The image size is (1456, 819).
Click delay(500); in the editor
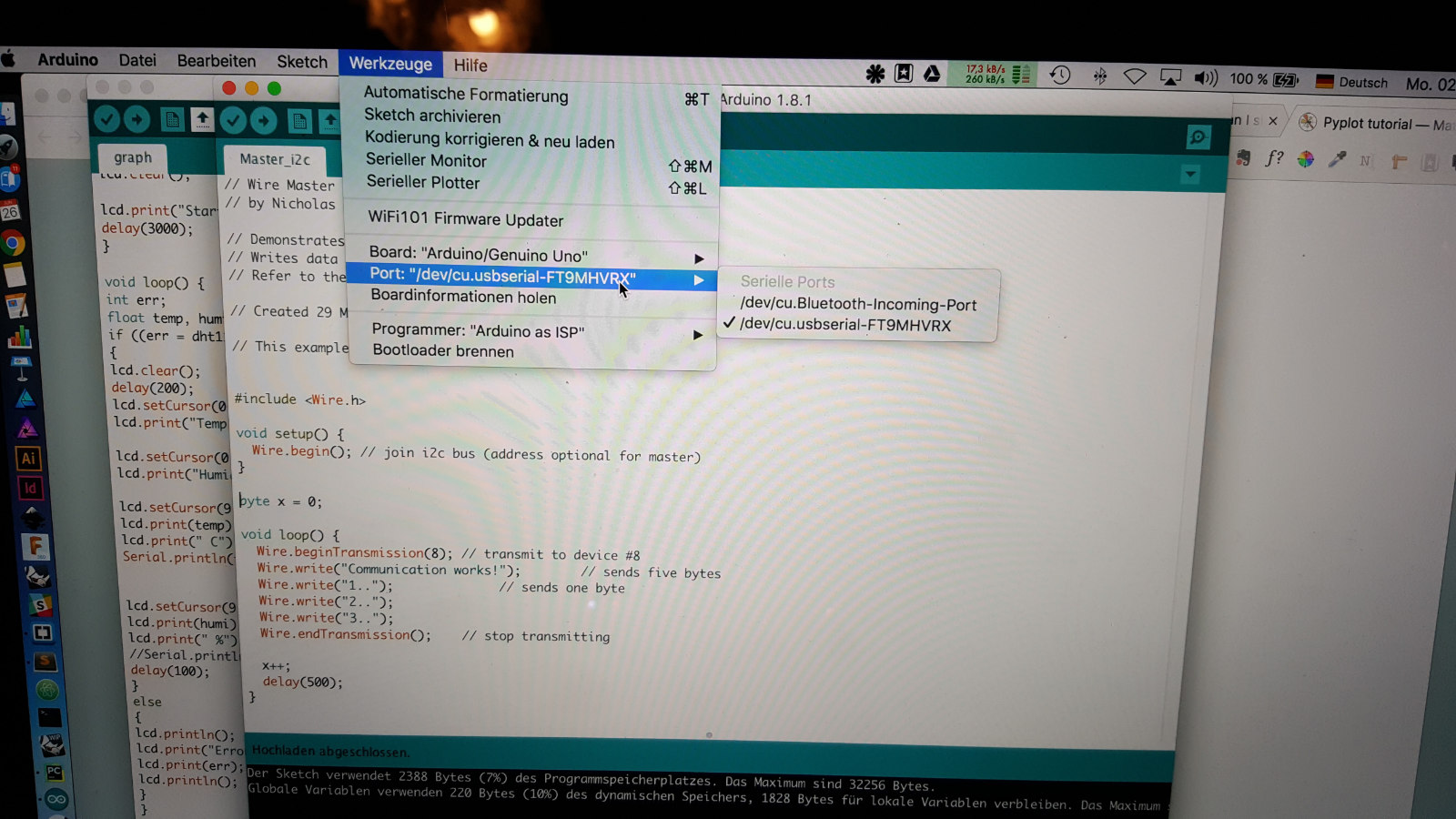303,682
